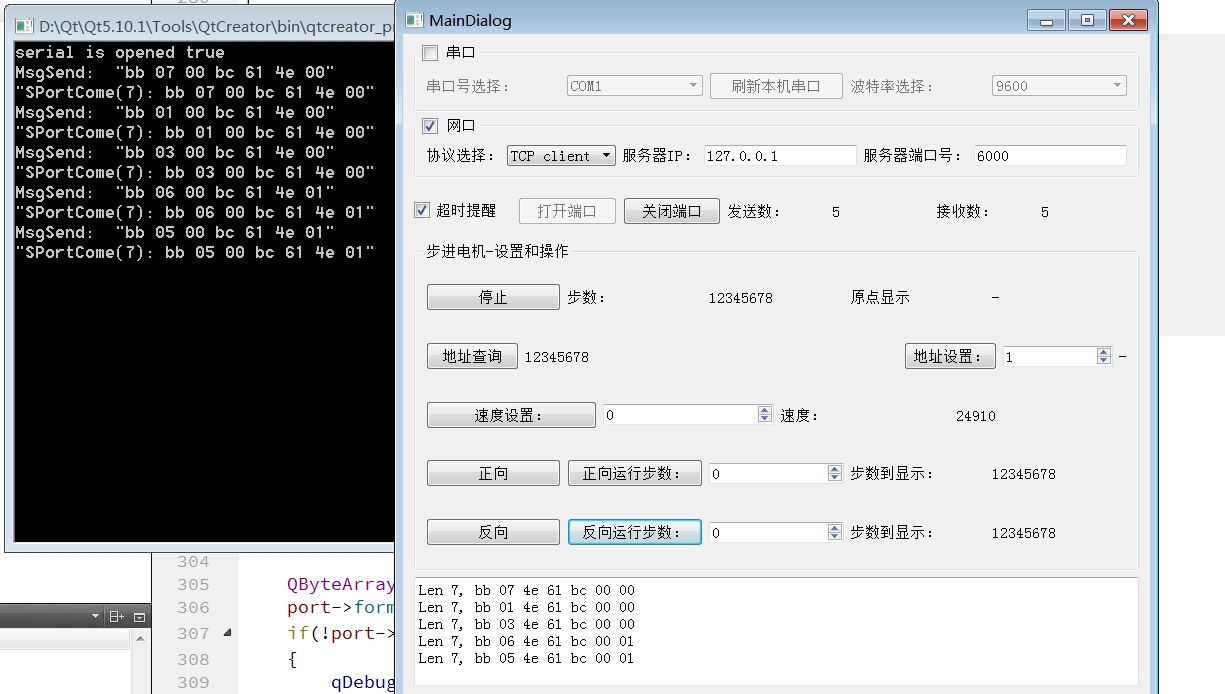Click log line 'Len 7, bb 05 4e 61 bc 00 01'

pyautogui.click(x=526, y=658)
